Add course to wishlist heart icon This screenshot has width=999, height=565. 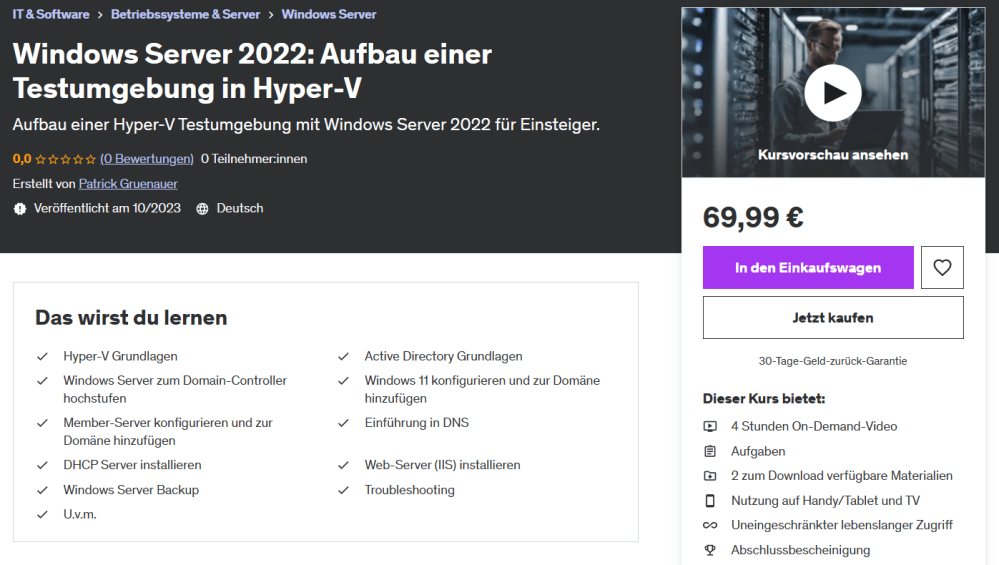pos(942,267)
